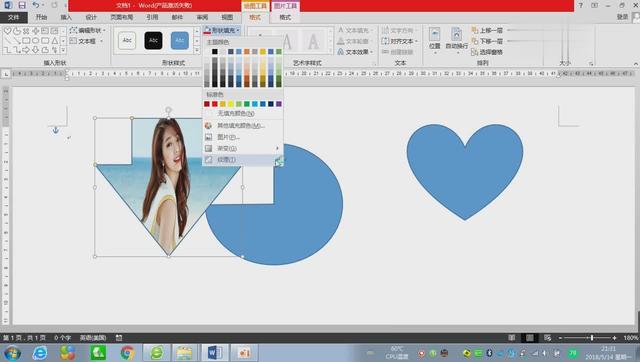The width and height of the screenshot is (640, 362).
Task: Switch to print layout view icon
Action: click(529, 338)
